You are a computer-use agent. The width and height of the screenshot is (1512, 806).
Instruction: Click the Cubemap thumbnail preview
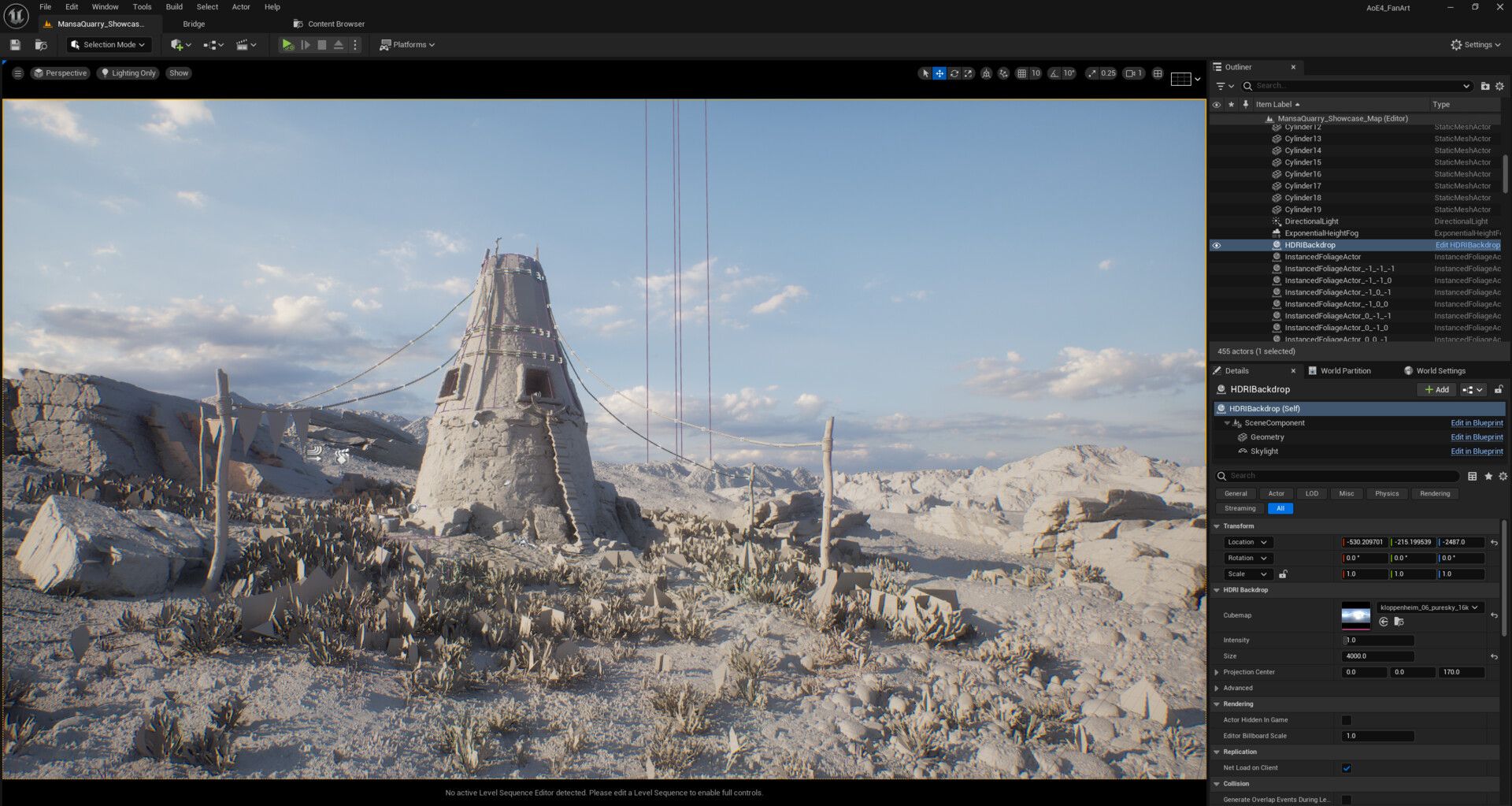(x=1355, y=615)
